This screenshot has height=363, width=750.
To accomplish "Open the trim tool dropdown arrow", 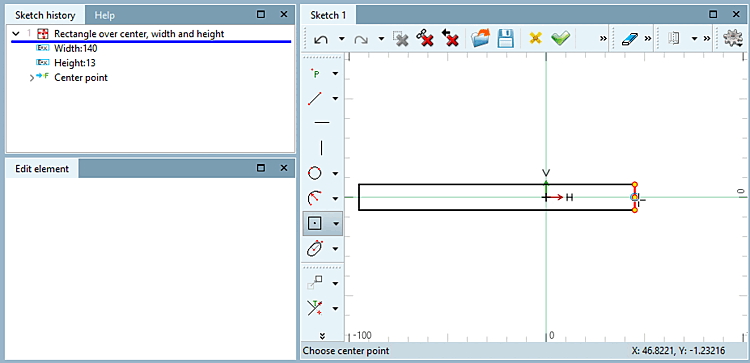I will [335, 308].
